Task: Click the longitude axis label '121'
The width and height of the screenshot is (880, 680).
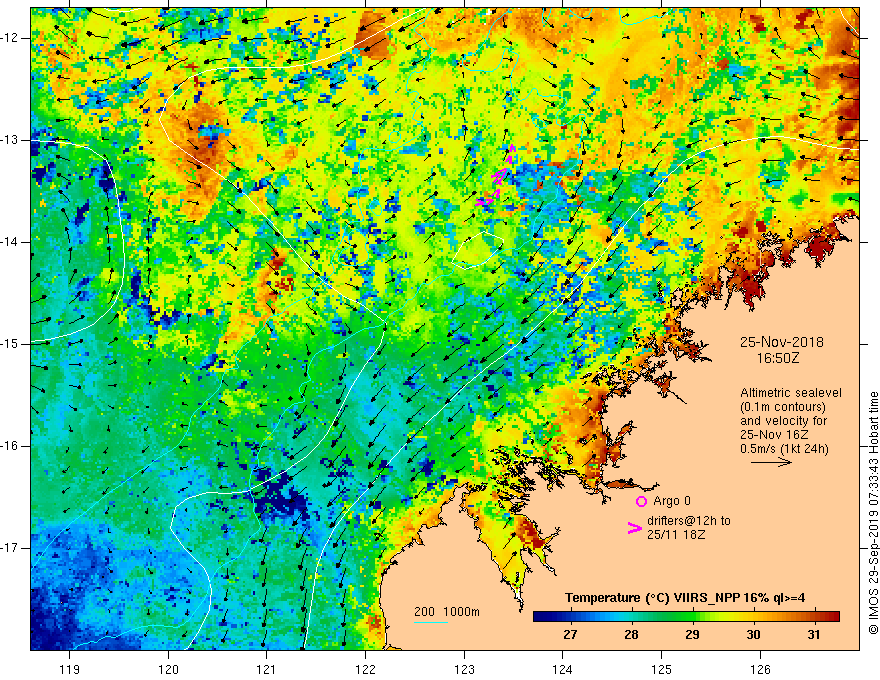Action: [x=267, y=669]
